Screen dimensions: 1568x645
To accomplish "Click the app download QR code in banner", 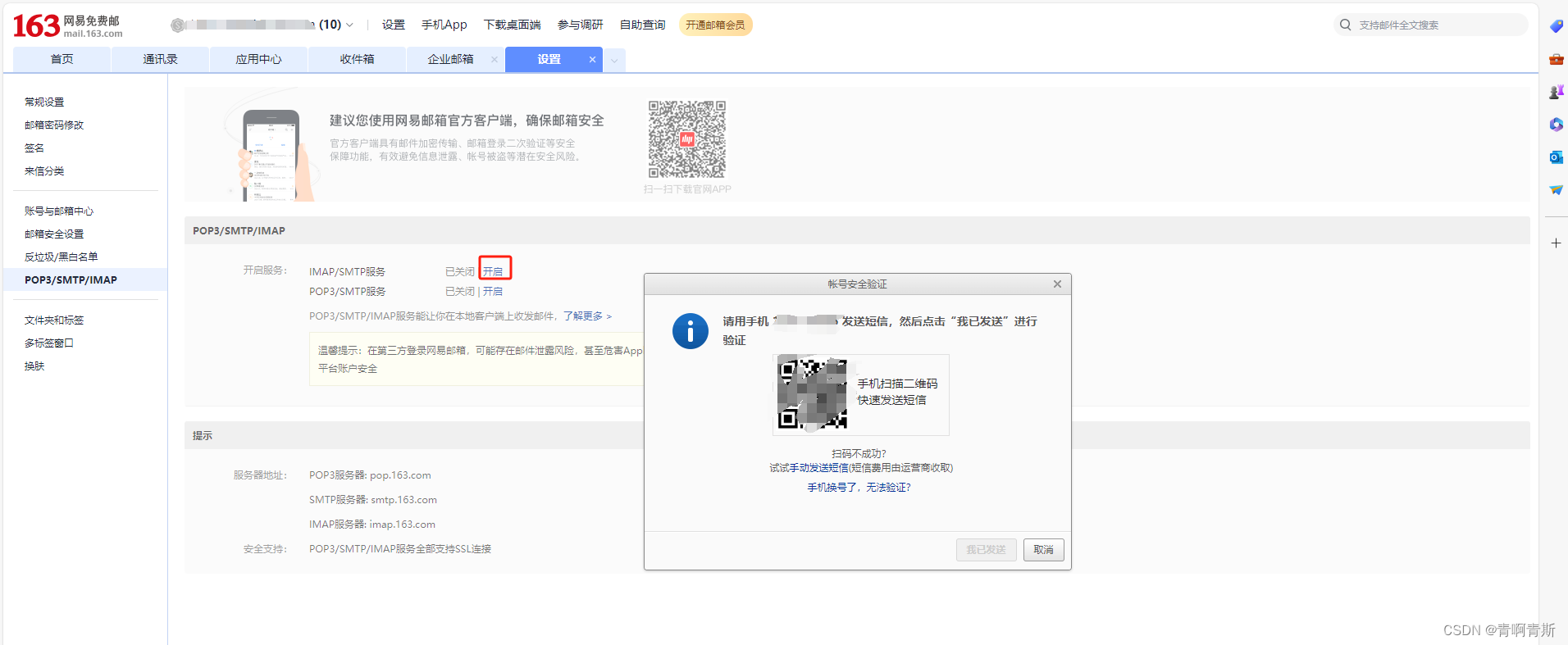I will 687,139.
